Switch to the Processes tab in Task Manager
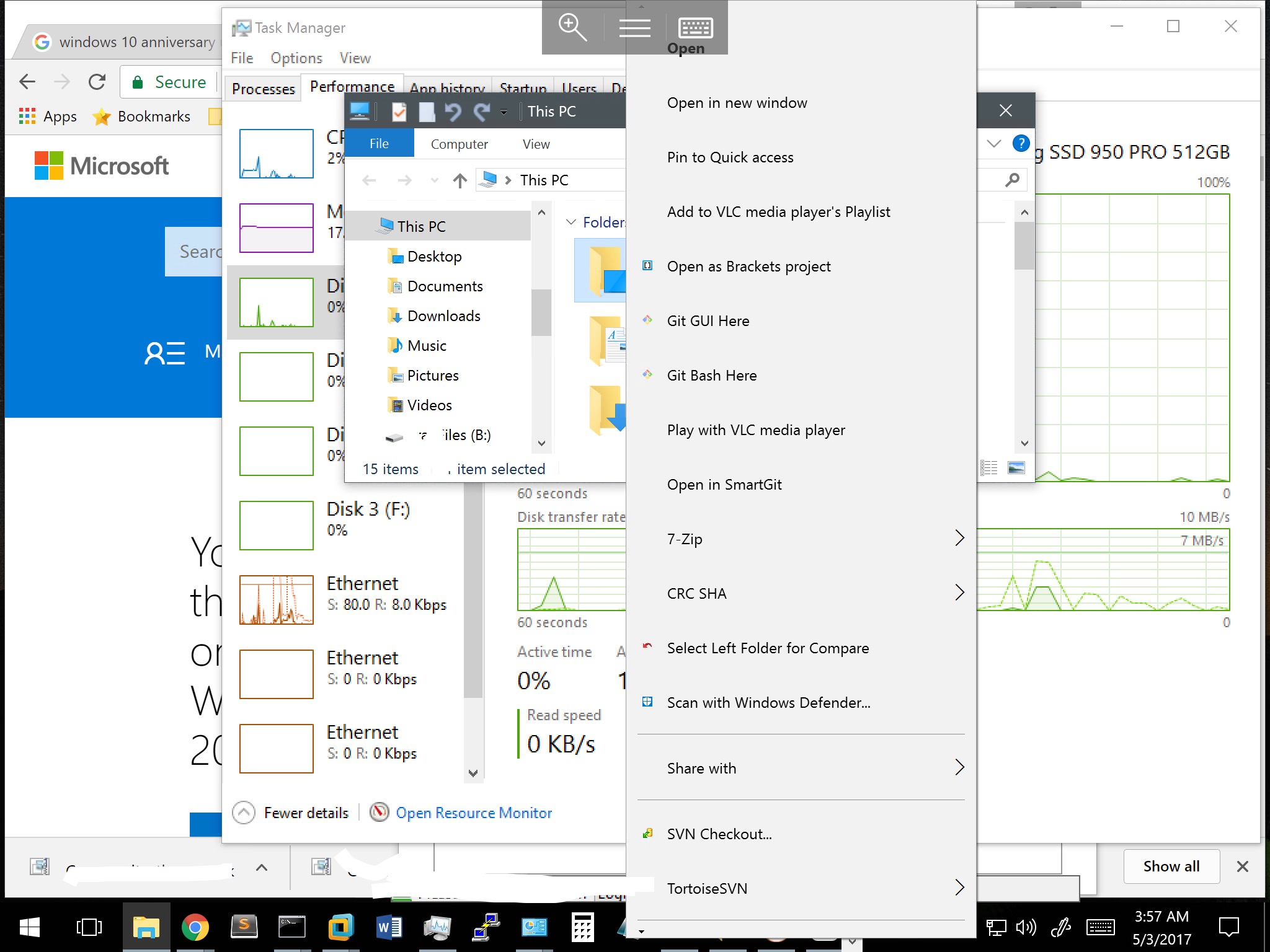This screenshot has width=1270, height=952. tap(263, 89)
